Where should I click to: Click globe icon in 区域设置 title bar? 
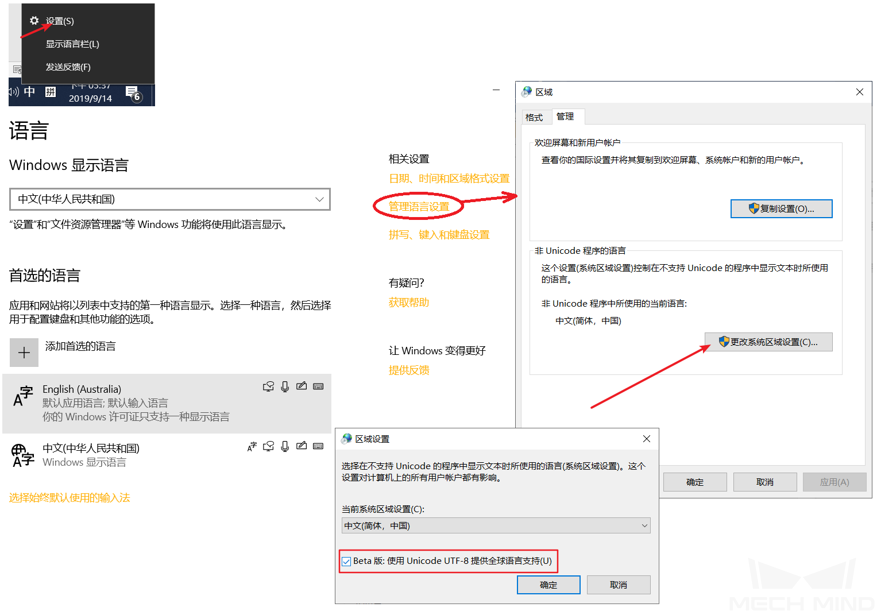tap(347, 439)
